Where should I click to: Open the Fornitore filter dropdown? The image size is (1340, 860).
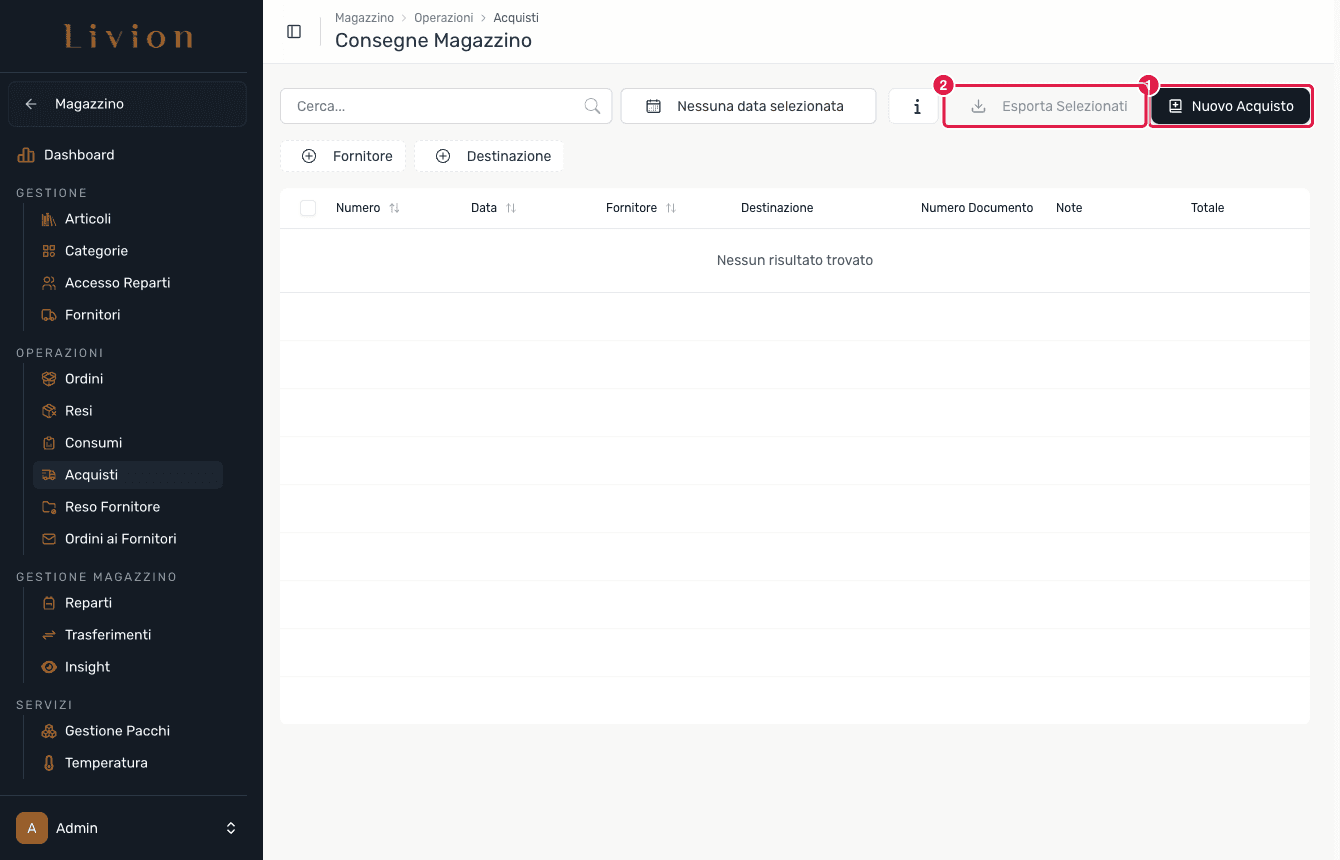pos(343,156)
